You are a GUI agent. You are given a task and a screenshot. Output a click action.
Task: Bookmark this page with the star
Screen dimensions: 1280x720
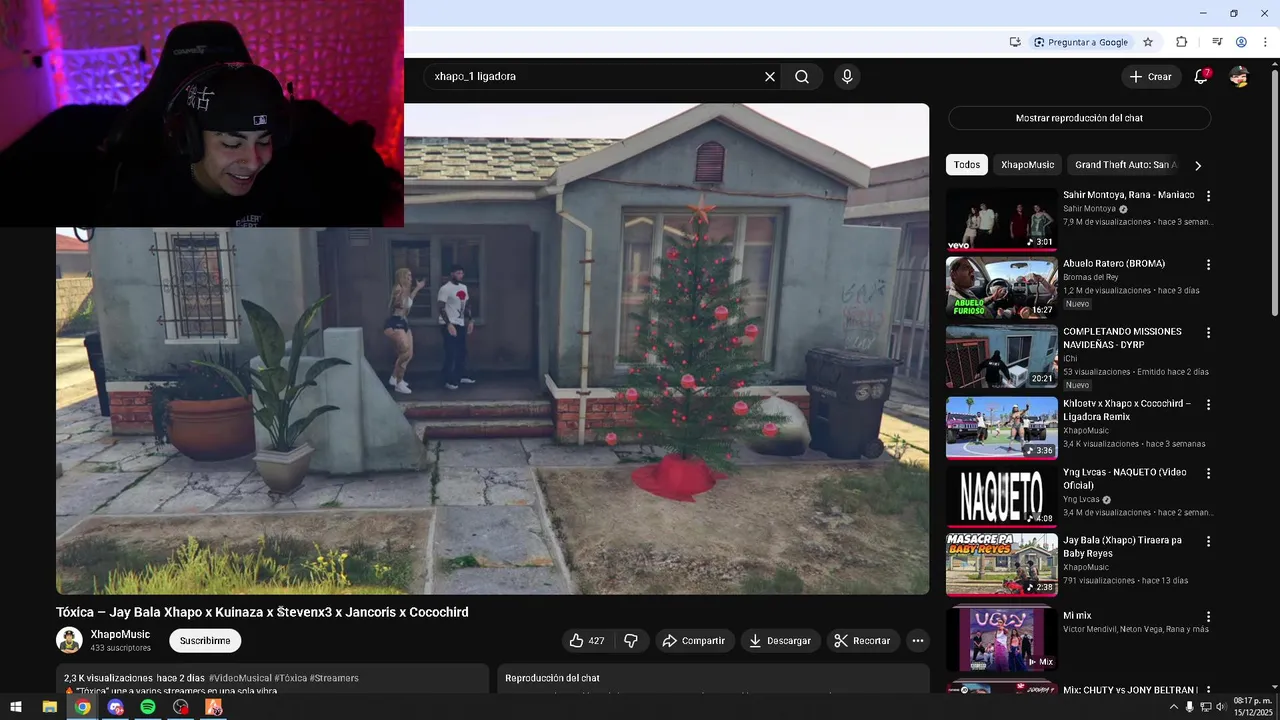tap(1148, 42)
